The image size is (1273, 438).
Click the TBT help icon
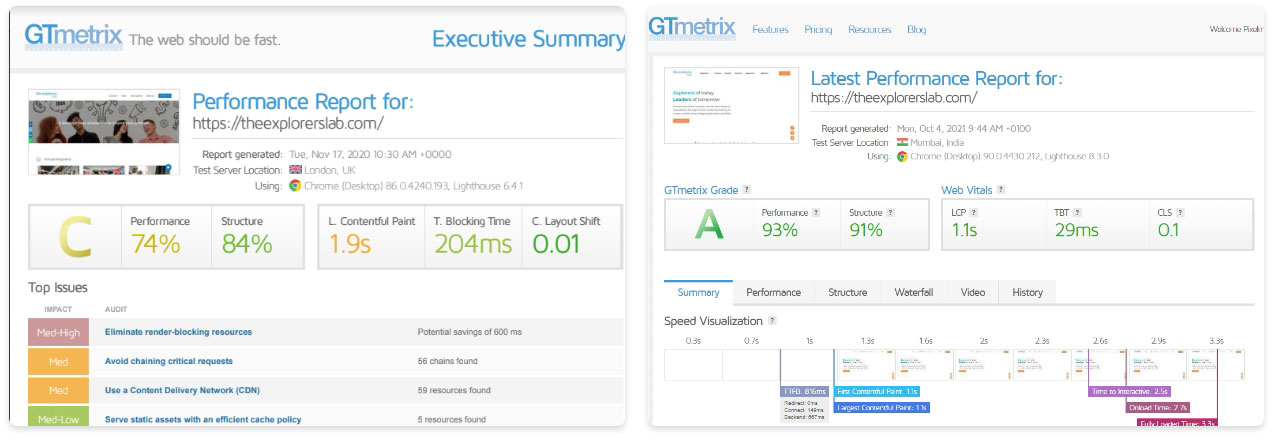[x=1078, y=212]
